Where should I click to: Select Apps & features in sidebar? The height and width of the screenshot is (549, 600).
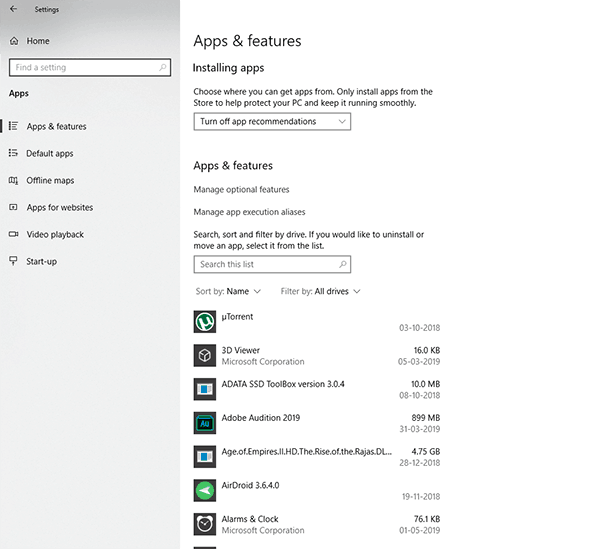(56, 126)
